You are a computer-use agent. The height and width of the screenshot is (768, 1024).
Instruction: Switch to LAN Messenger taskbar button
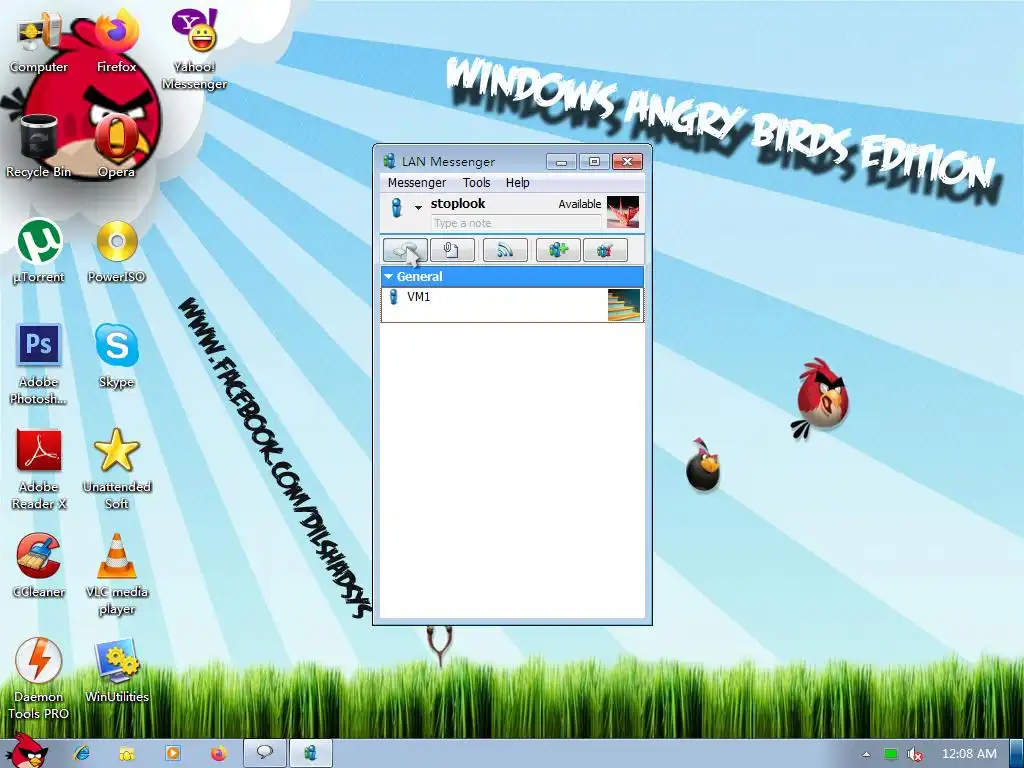point(311,753)
